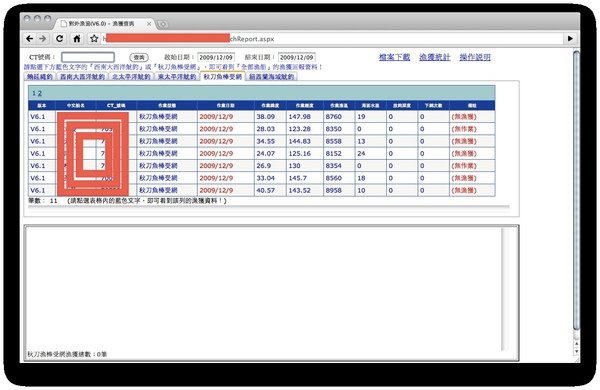The width and height of the screenshot is (600, 390).
Task: Switch to the 鮪延繩釣 tab
Action: 40,77
